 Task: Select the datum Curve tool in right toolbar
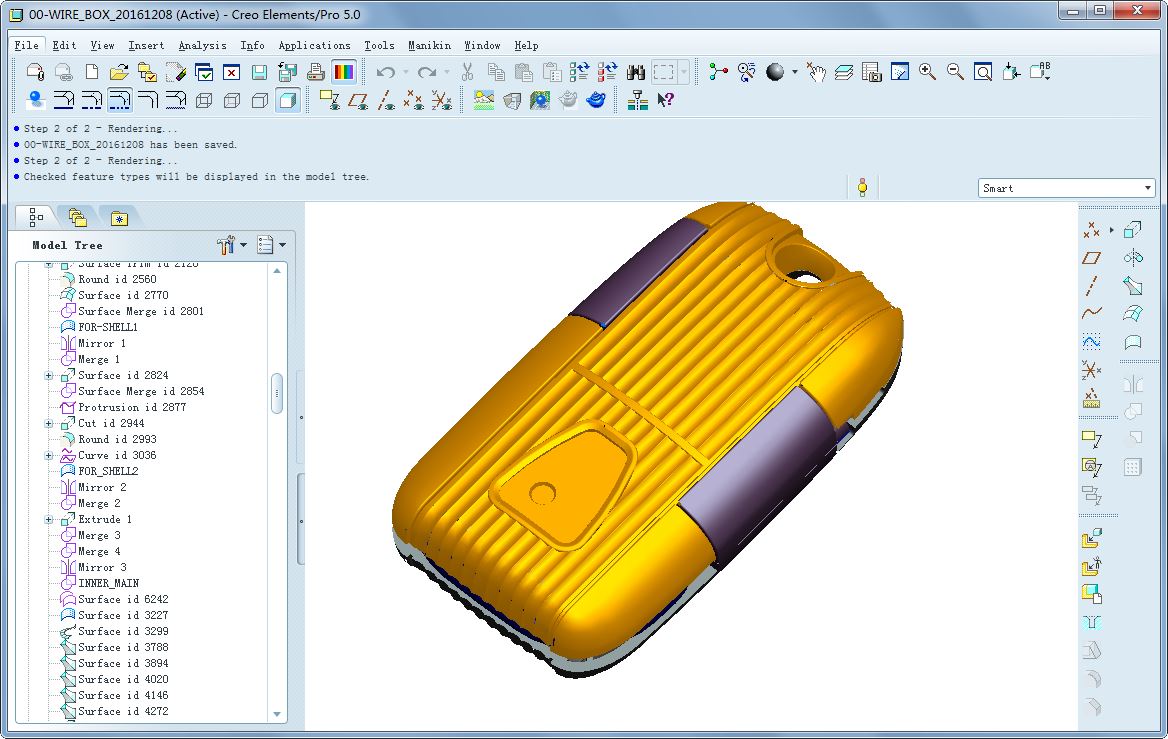(1091, 314)
